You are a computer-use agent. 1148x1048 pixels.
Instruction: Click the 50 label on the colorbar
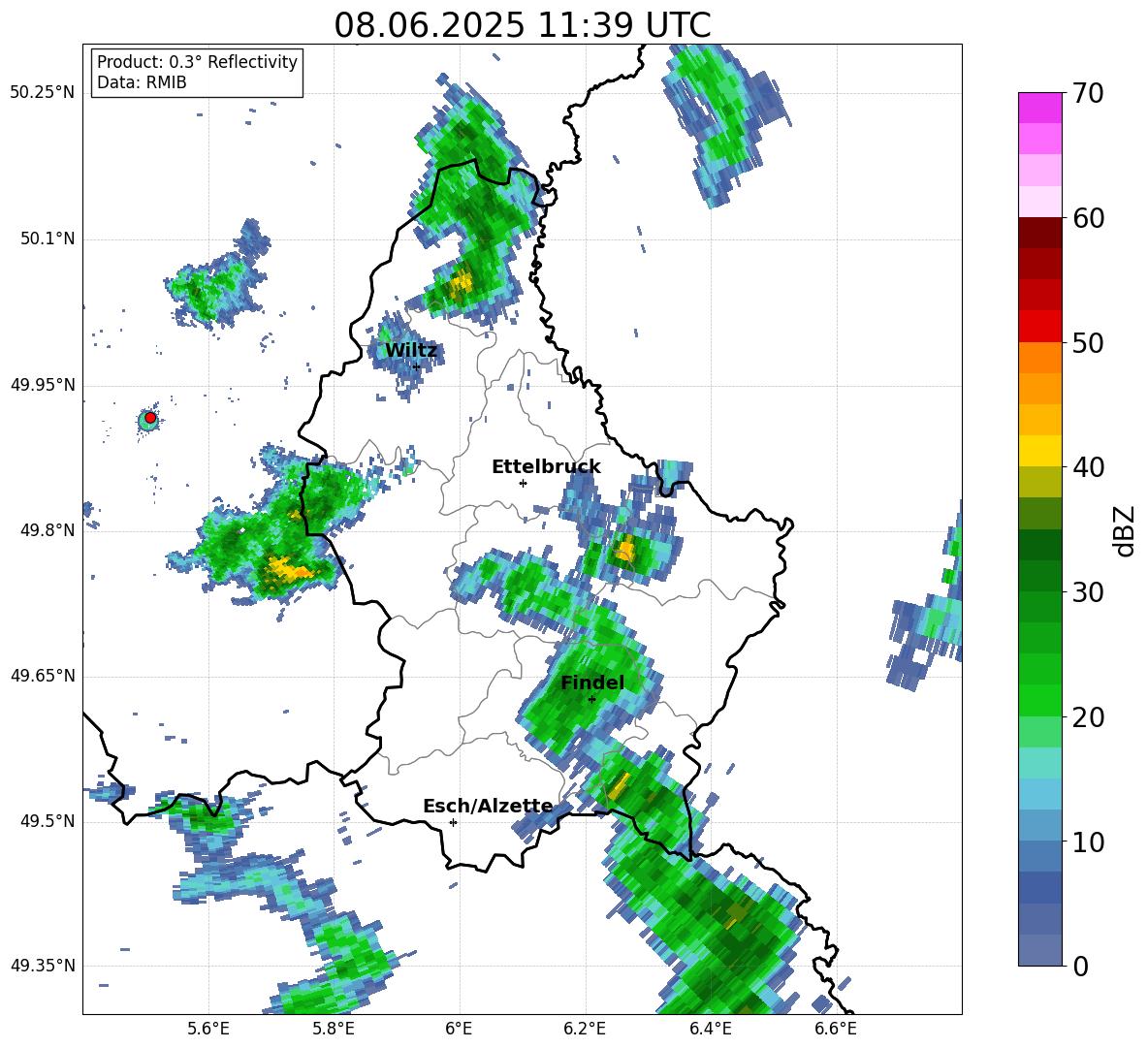(1087, 342)
